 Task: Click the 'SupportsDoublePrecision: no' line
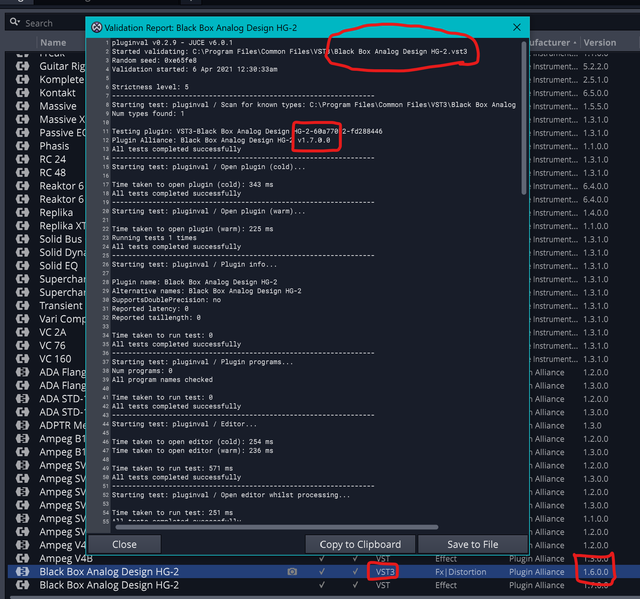pyautogui.click(x=166, y=300)
